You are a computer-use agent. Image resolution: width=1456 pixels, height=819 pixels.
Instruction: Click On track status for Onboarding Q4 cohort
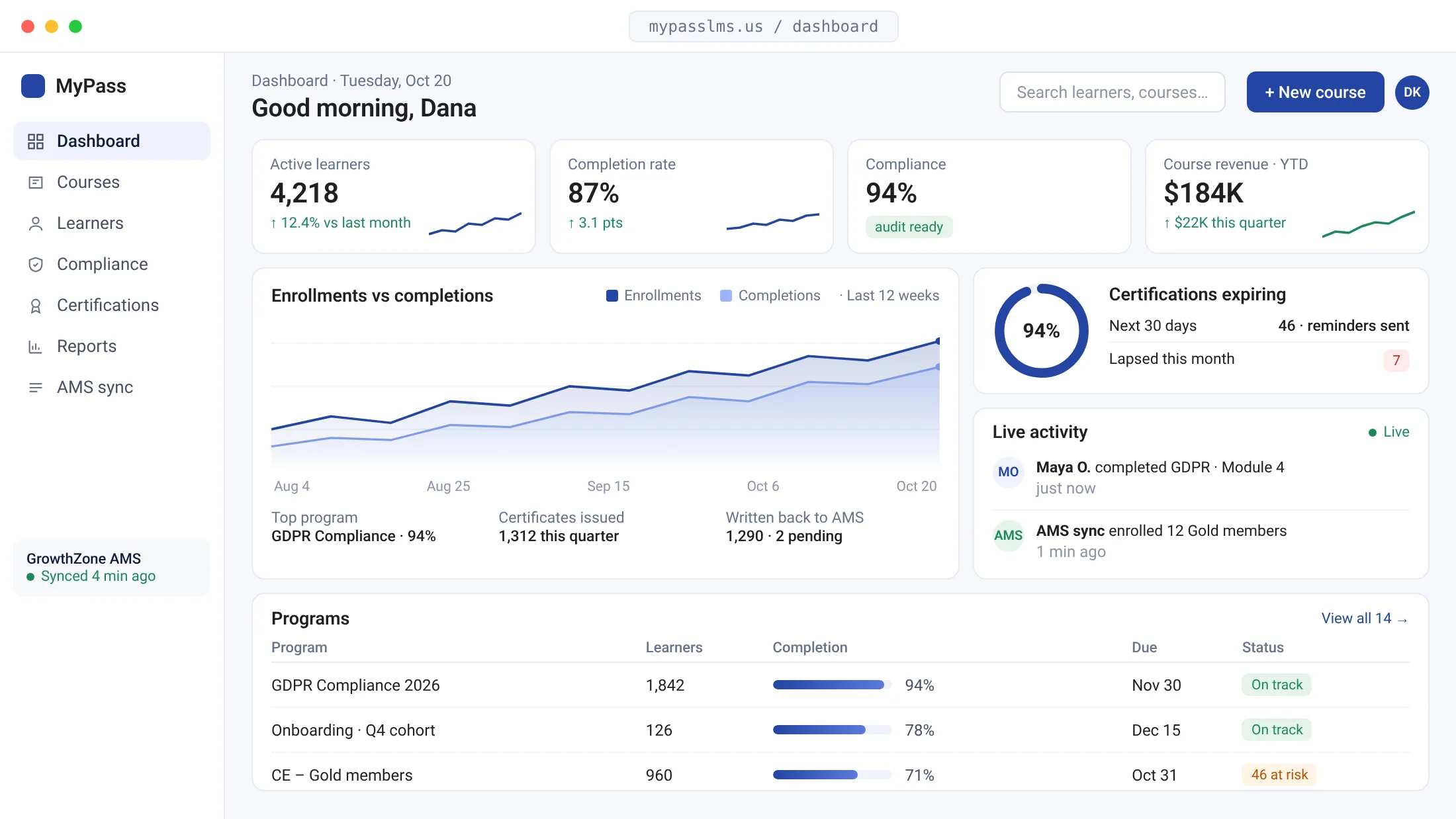tap(1277, 730)
